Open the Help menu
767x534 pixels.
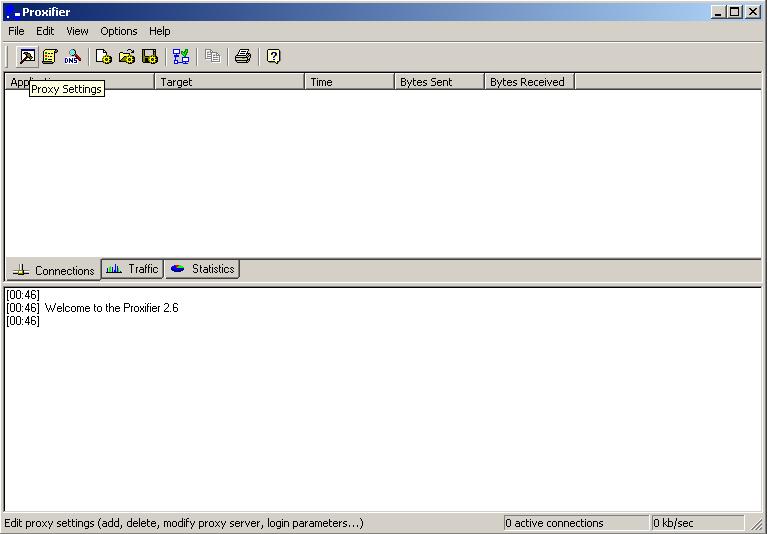pos(159,31)
